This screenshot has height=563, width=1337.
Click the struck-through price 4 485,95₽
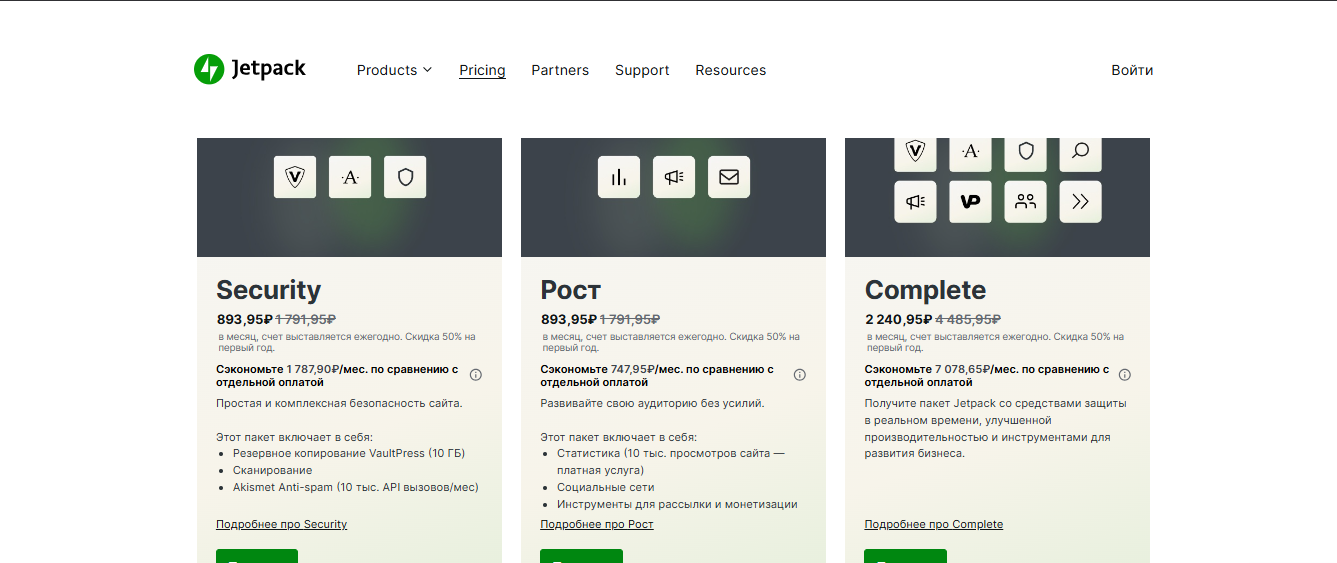tap(968, 319)
